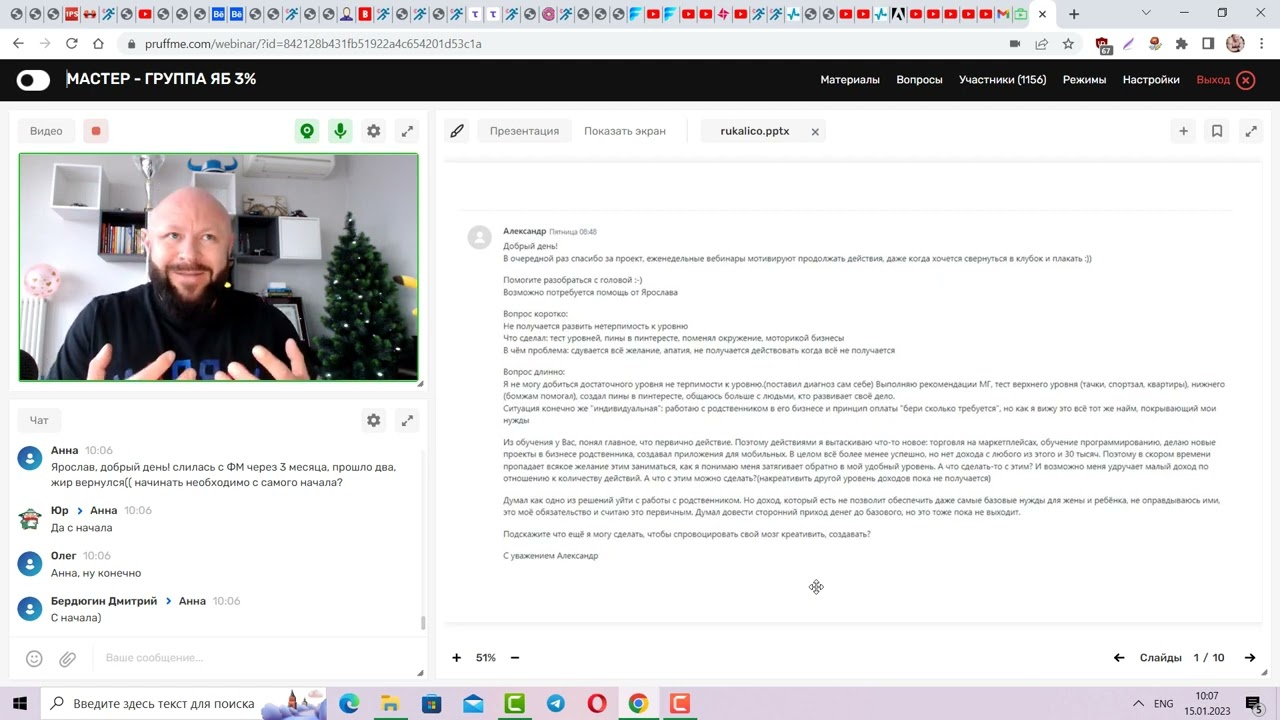
Task: Click the bookmark icon in presentation panel
Action: [1217, 131]
